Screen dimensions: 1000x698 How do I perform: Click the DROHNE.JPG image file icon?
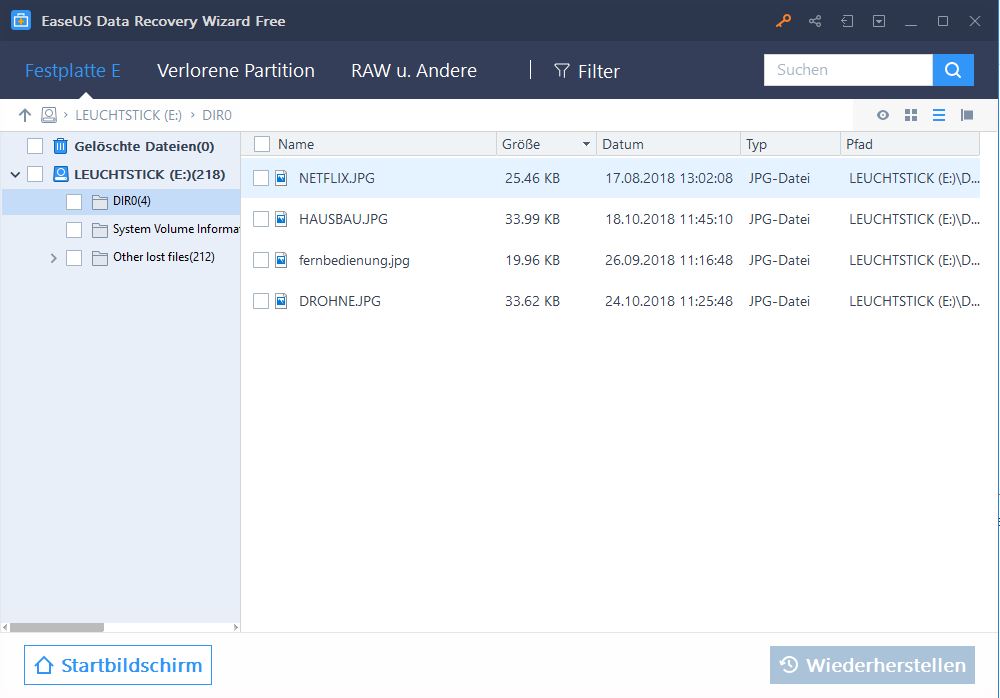click(281, 301)
